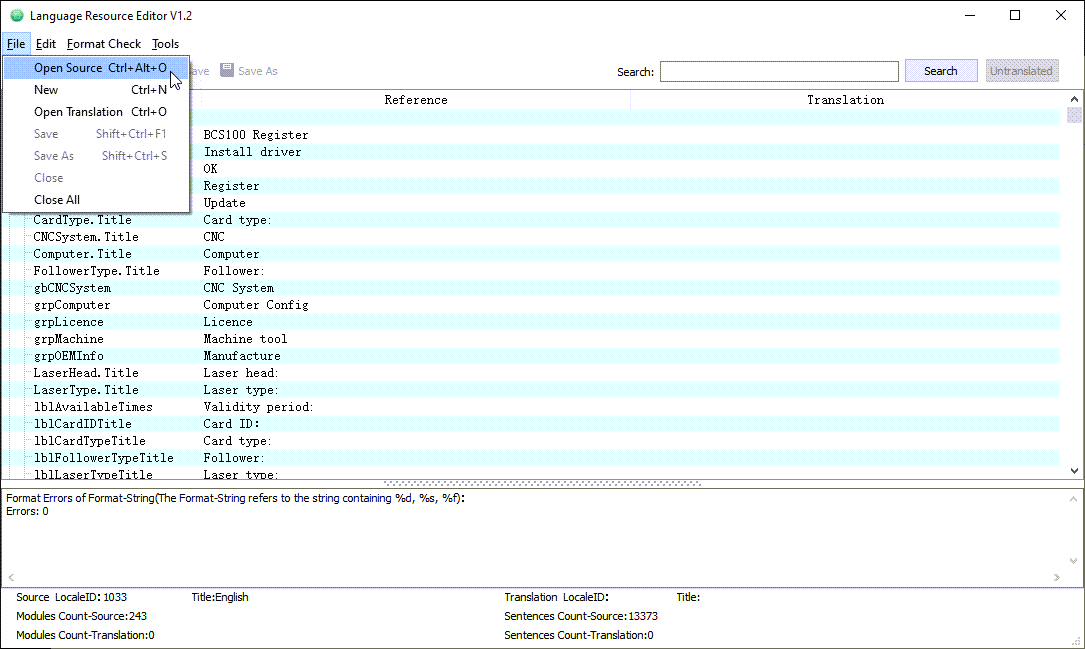Click the disabled Close menu entry
Image resolution: width=1085 pixels, height=649 pixels.
tap(95, 178)
